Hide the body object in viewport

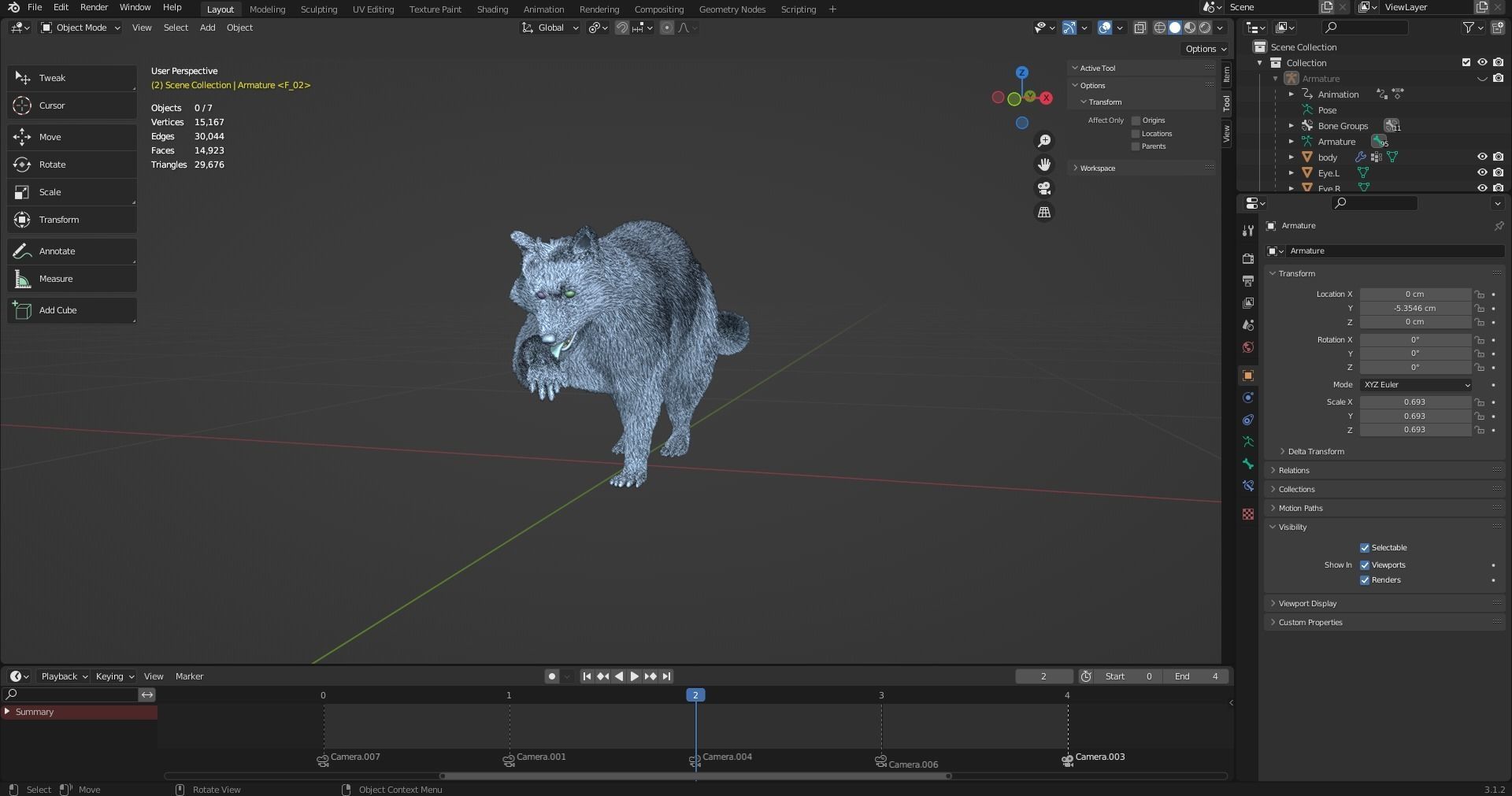(1482, 157)
